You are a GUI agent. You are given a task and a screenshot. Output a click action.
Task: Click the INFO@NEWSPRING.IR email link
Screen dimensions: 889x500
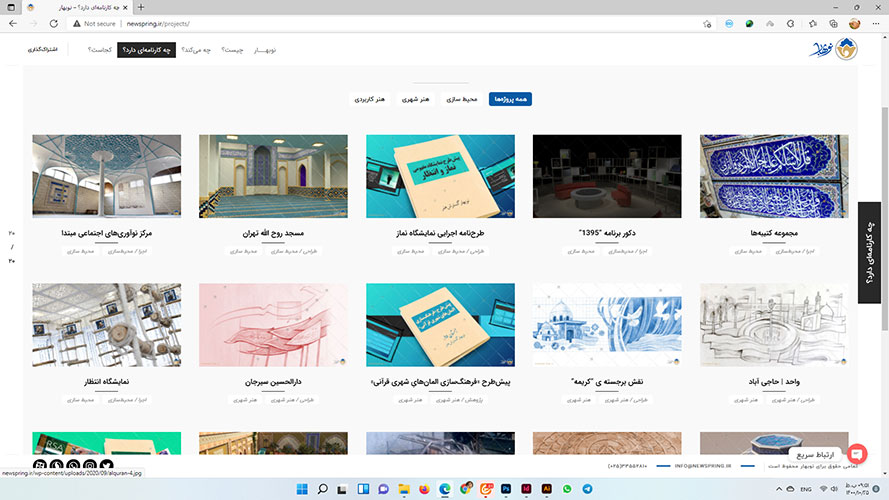(702, 466)
